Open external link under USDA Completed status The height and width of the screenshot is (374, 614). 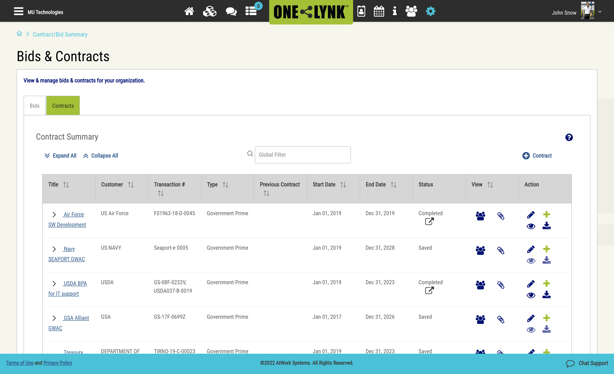click(429, 291)
